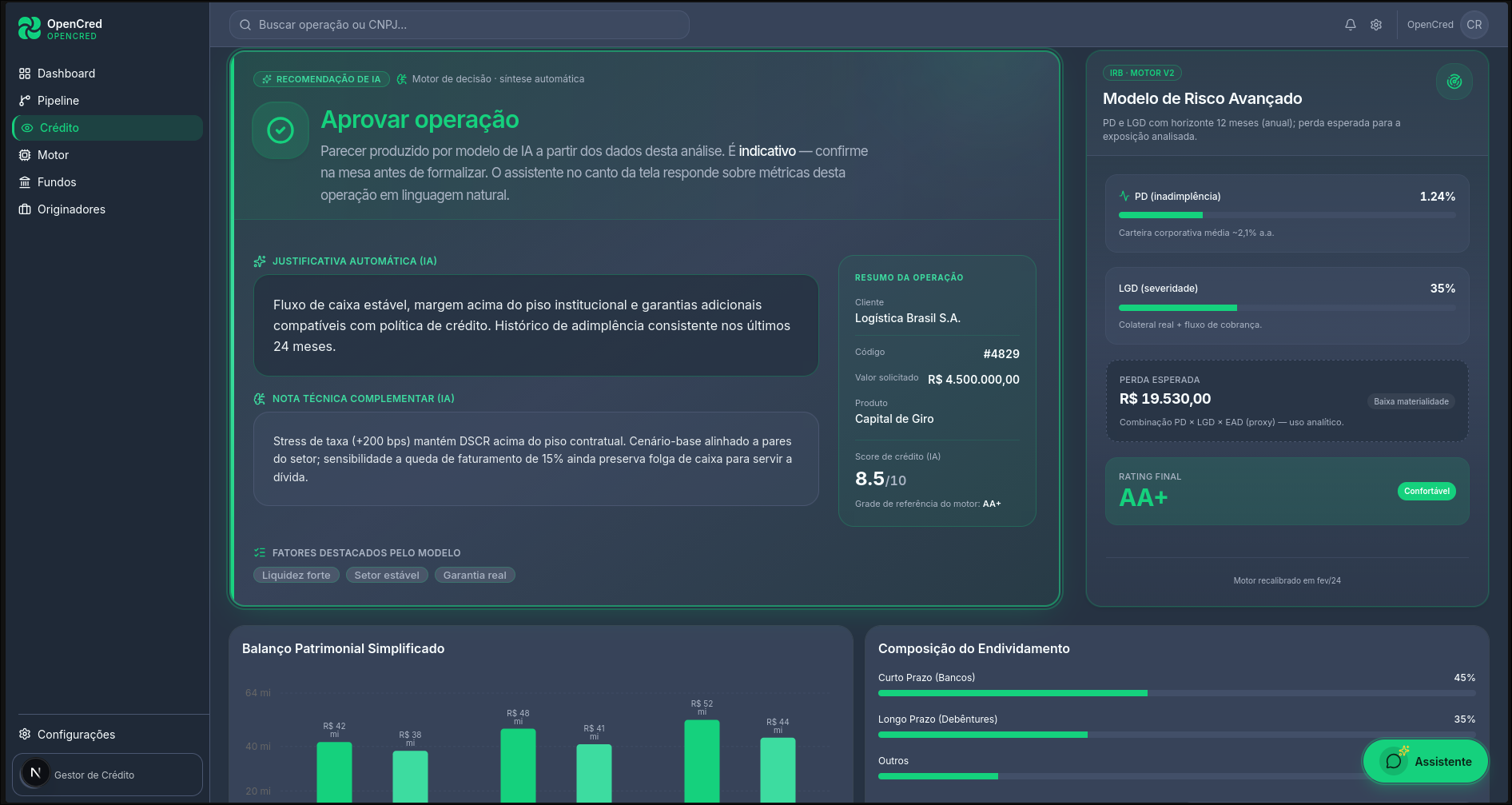Open the Dashboard menu item
Screen dimensions: 1512x805
[107, 74]
